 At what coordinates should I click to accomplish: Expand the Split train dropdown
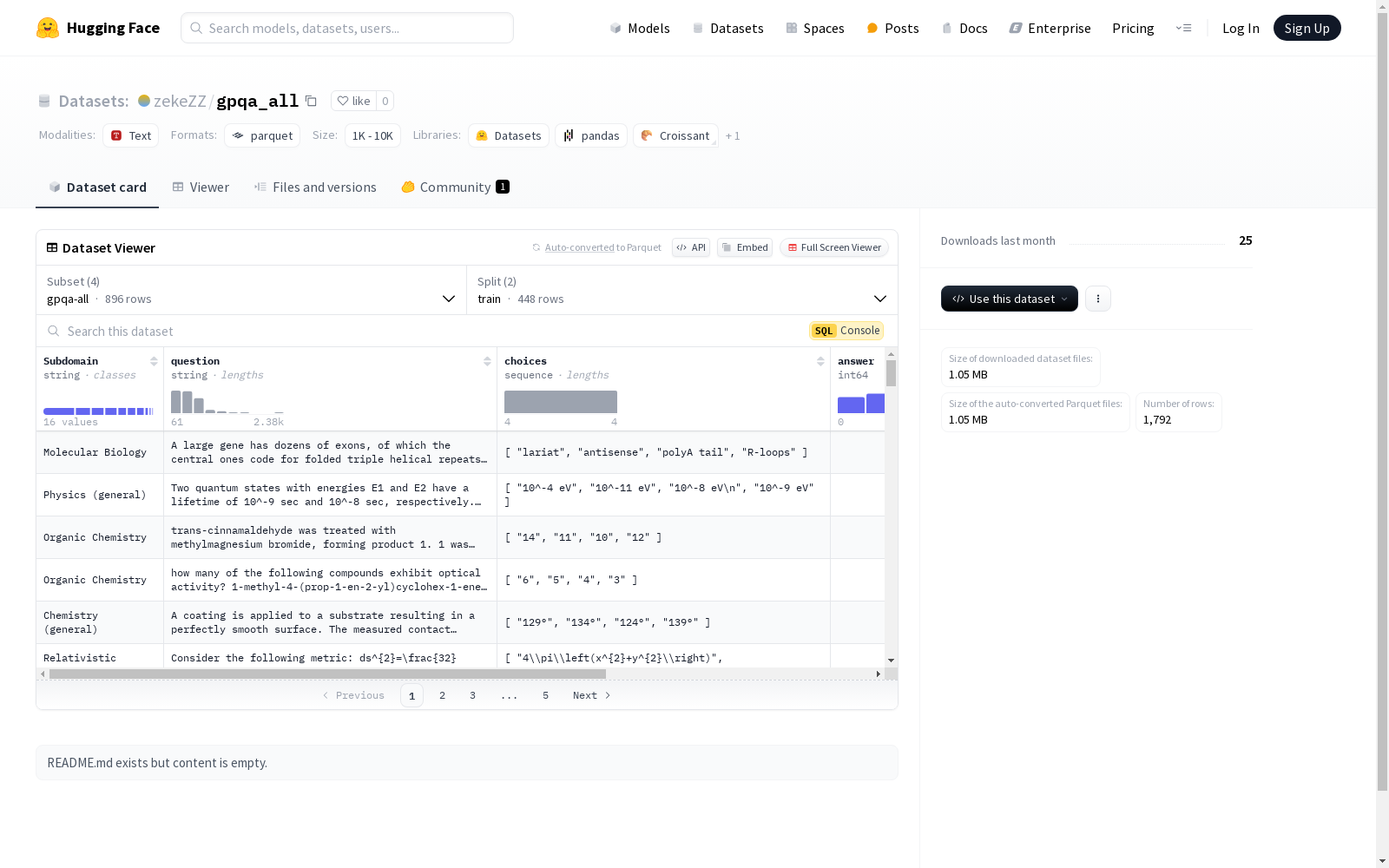[682, 290]
